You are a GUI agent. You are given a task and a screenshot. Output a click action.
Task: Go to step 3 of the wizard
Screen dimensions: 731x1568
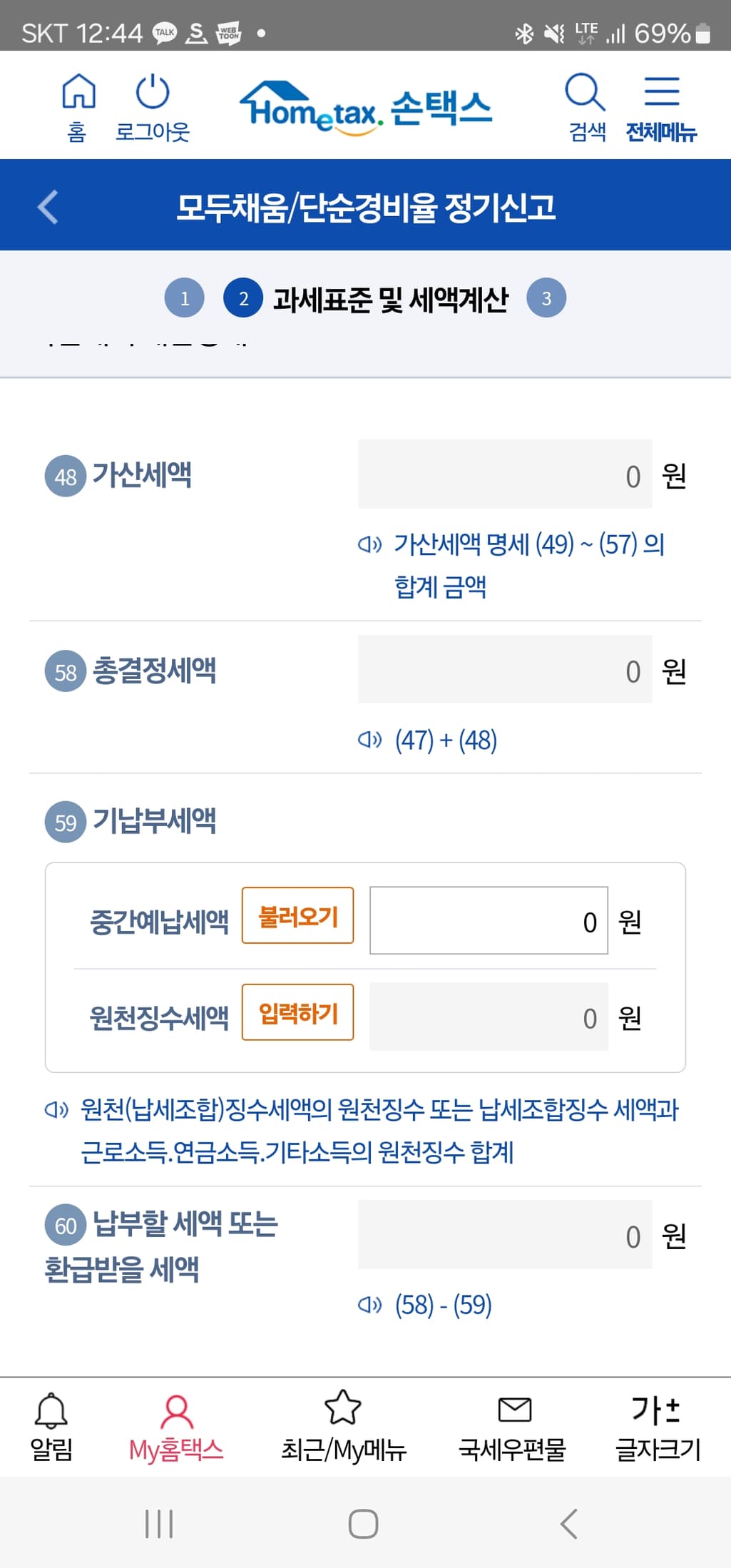tap(546, 298)
